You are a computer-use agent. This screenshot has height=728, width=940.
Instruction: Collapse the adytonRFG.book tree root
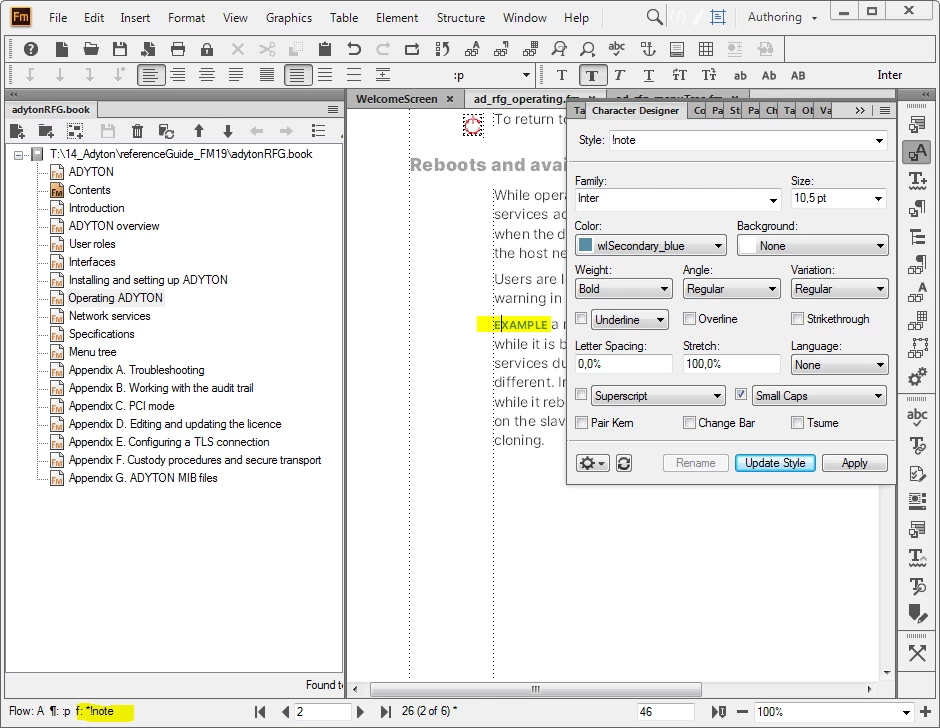pyautogui.click(x=19, y=155)
